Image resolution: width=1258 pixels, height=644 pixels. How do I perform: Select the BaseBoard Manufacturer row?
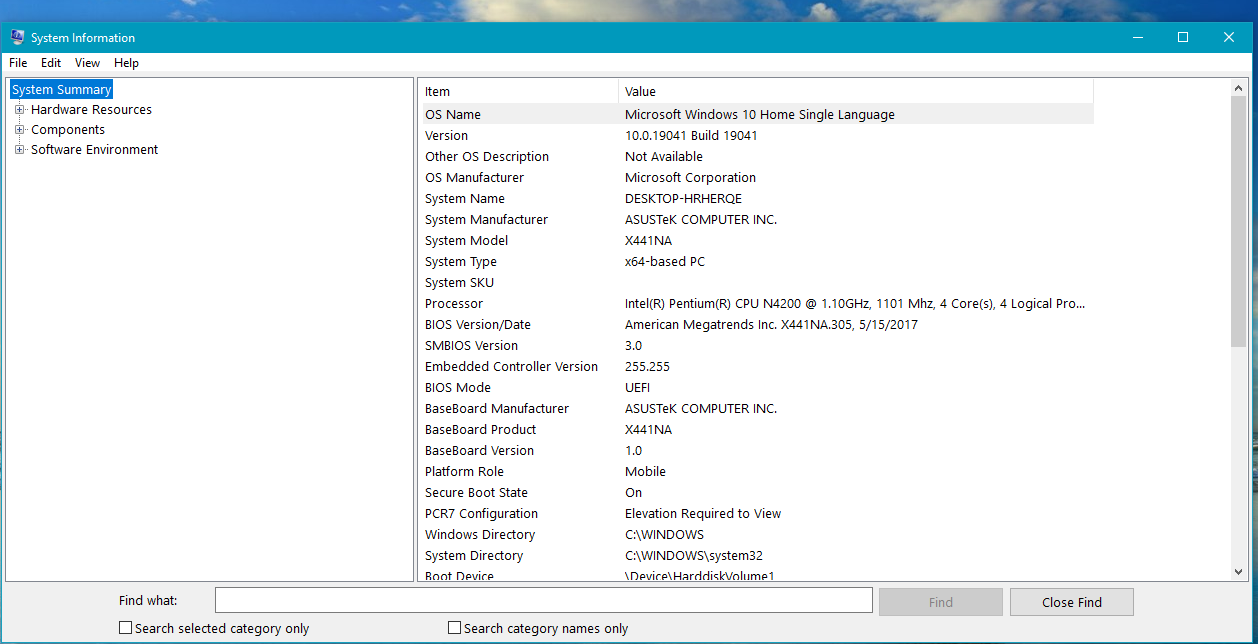(x=757, y=408)
